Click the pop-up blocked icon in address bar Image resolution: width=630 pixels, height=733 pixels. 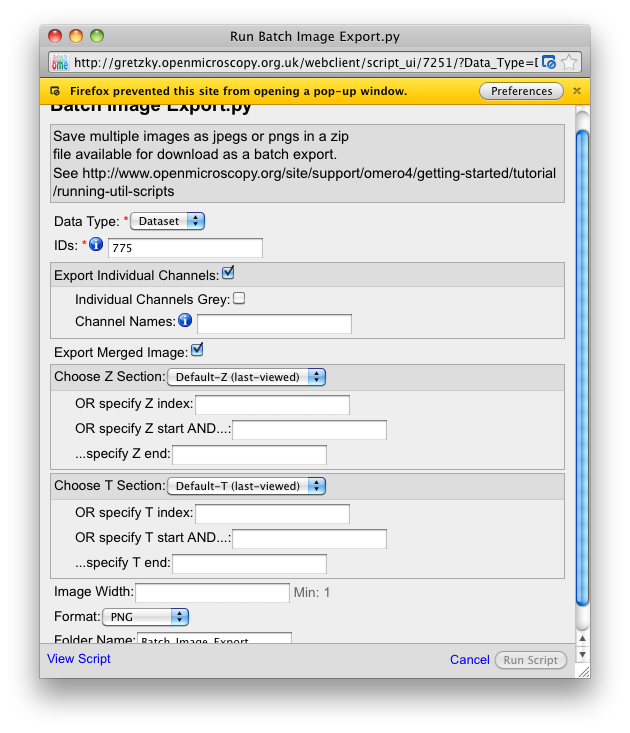pos(549,62)
